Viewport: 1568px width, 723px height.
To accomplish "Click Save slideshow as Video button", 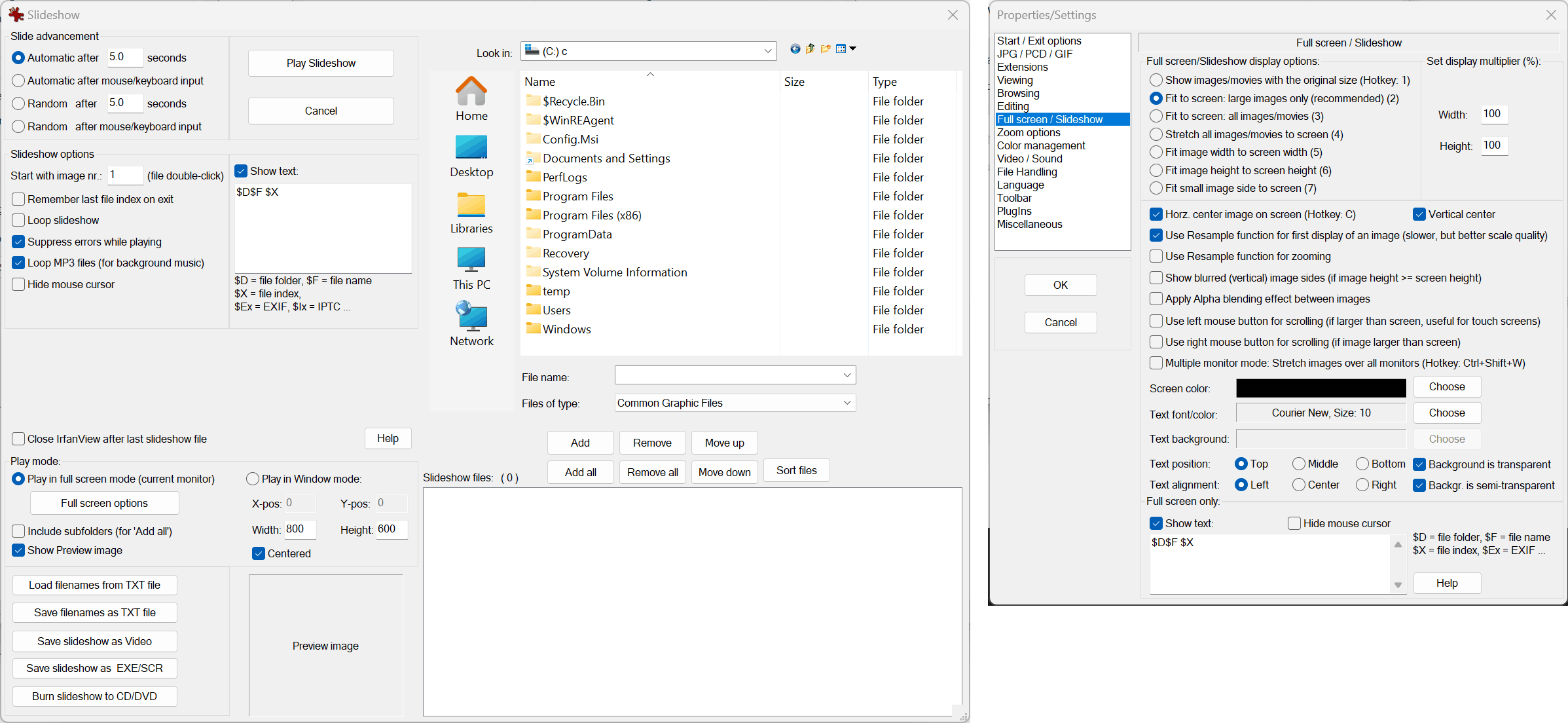I will (x=95, y=641).
